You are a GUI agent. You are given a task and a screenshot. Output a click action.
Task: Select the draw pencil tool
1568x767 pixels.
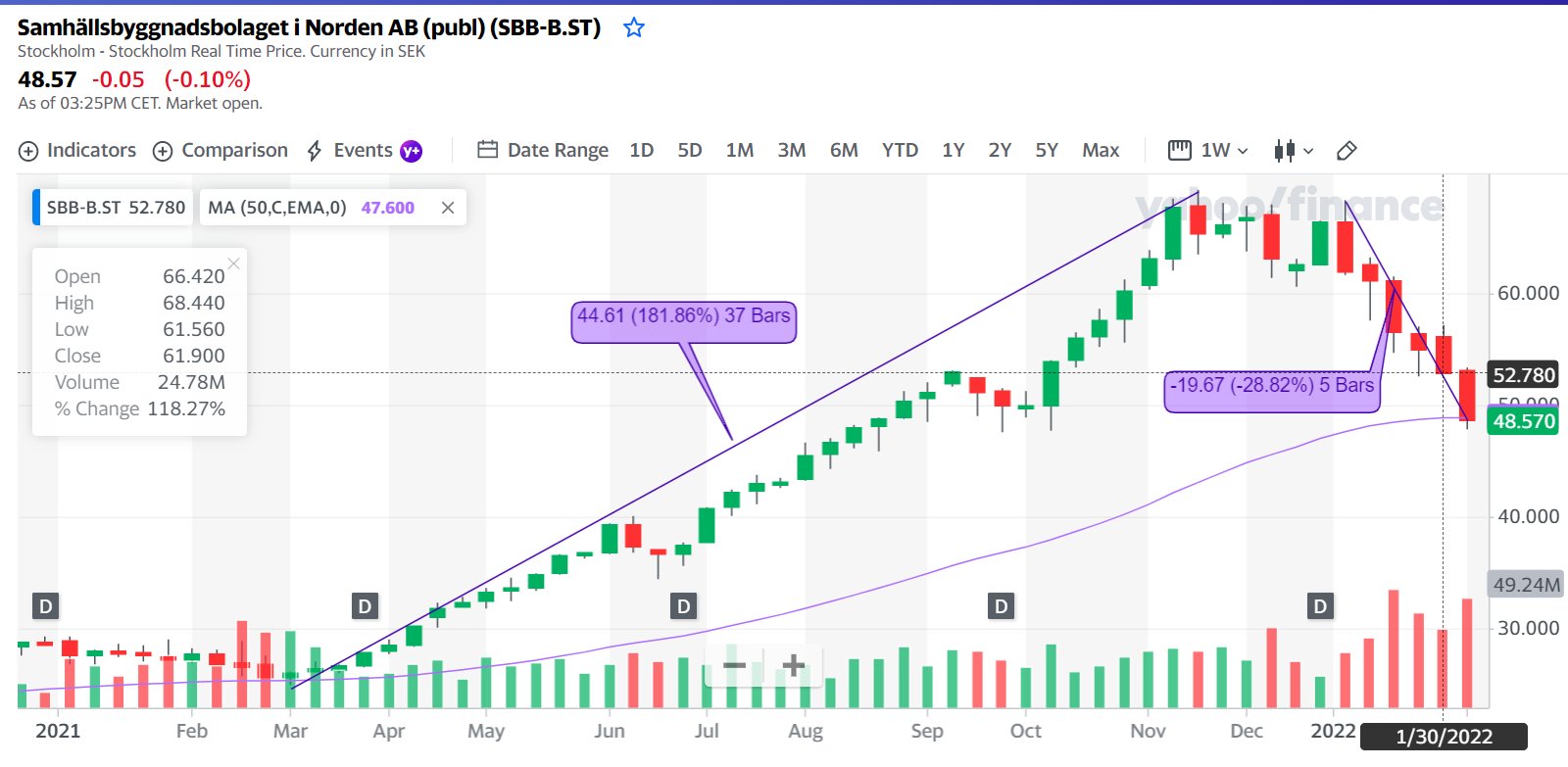coord(1347,150)
